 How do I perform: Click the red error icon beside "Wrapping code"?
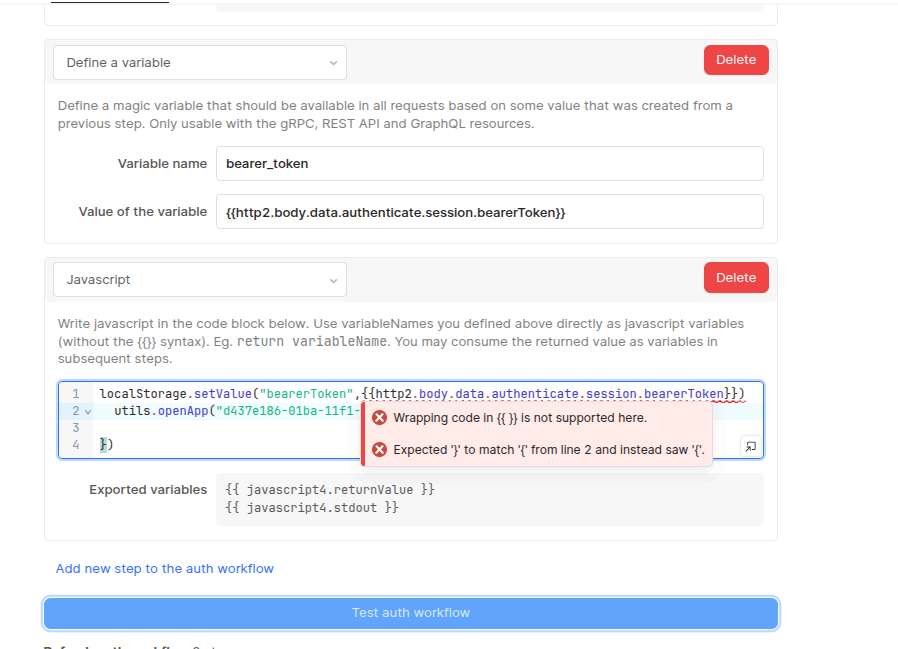[x=379, y=418]
